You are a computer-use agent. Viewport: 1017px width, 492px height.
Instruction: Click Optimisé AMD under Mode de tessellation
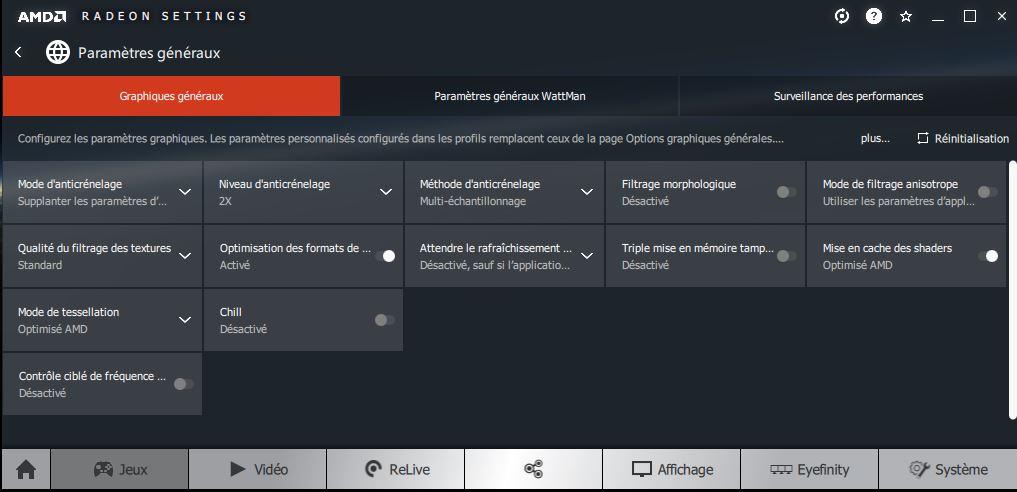click(x=53, y=329)
